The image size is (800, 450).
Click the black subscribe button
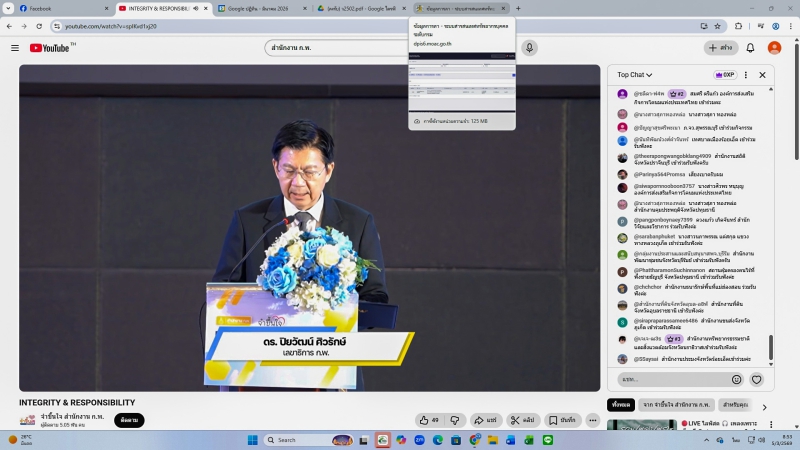pyautogui.click(x=129, y=420)
